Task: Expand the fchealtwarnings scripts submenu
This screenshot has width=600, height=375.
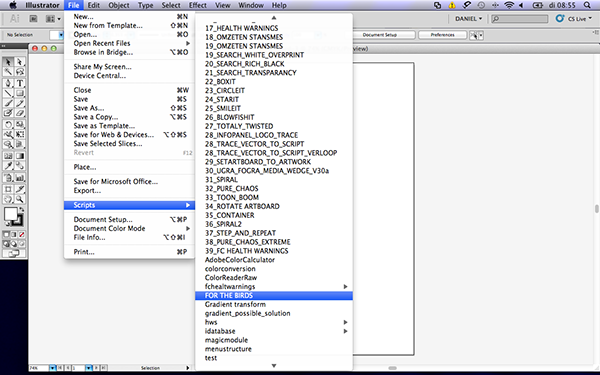Action: coord(345,287)
